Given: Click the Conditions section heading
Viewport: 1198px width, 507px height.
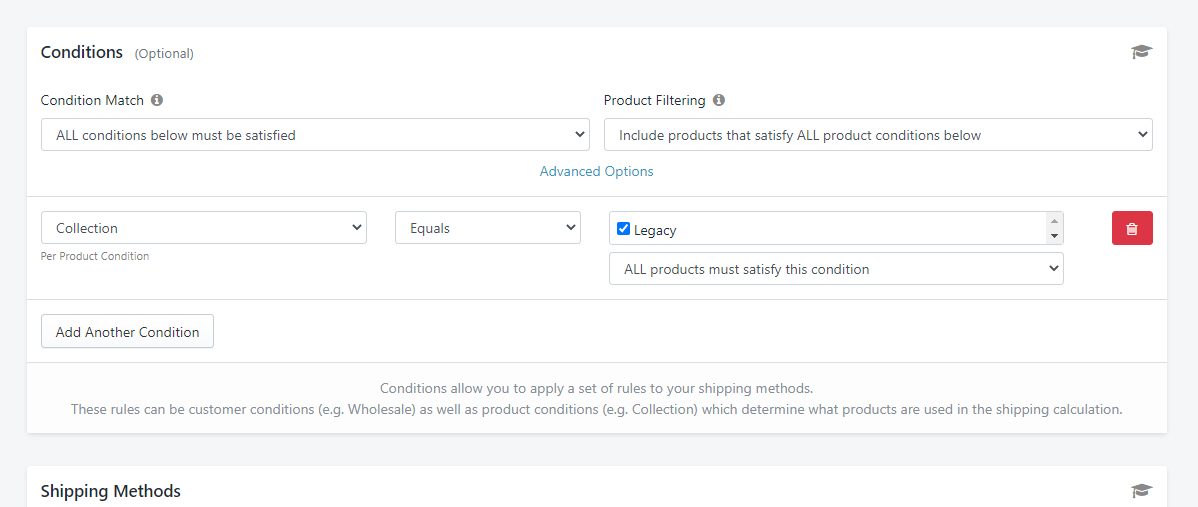Looking at the screenshot, I should [82, 52].
